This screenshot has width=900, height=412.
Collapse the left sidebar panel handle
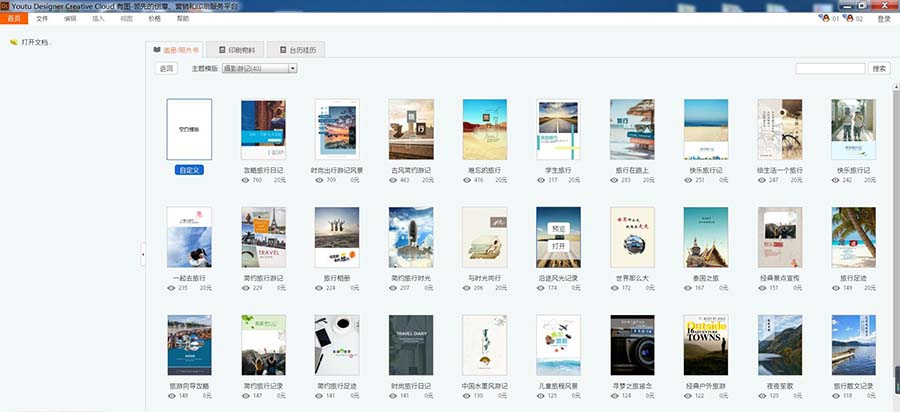[143, 256]
